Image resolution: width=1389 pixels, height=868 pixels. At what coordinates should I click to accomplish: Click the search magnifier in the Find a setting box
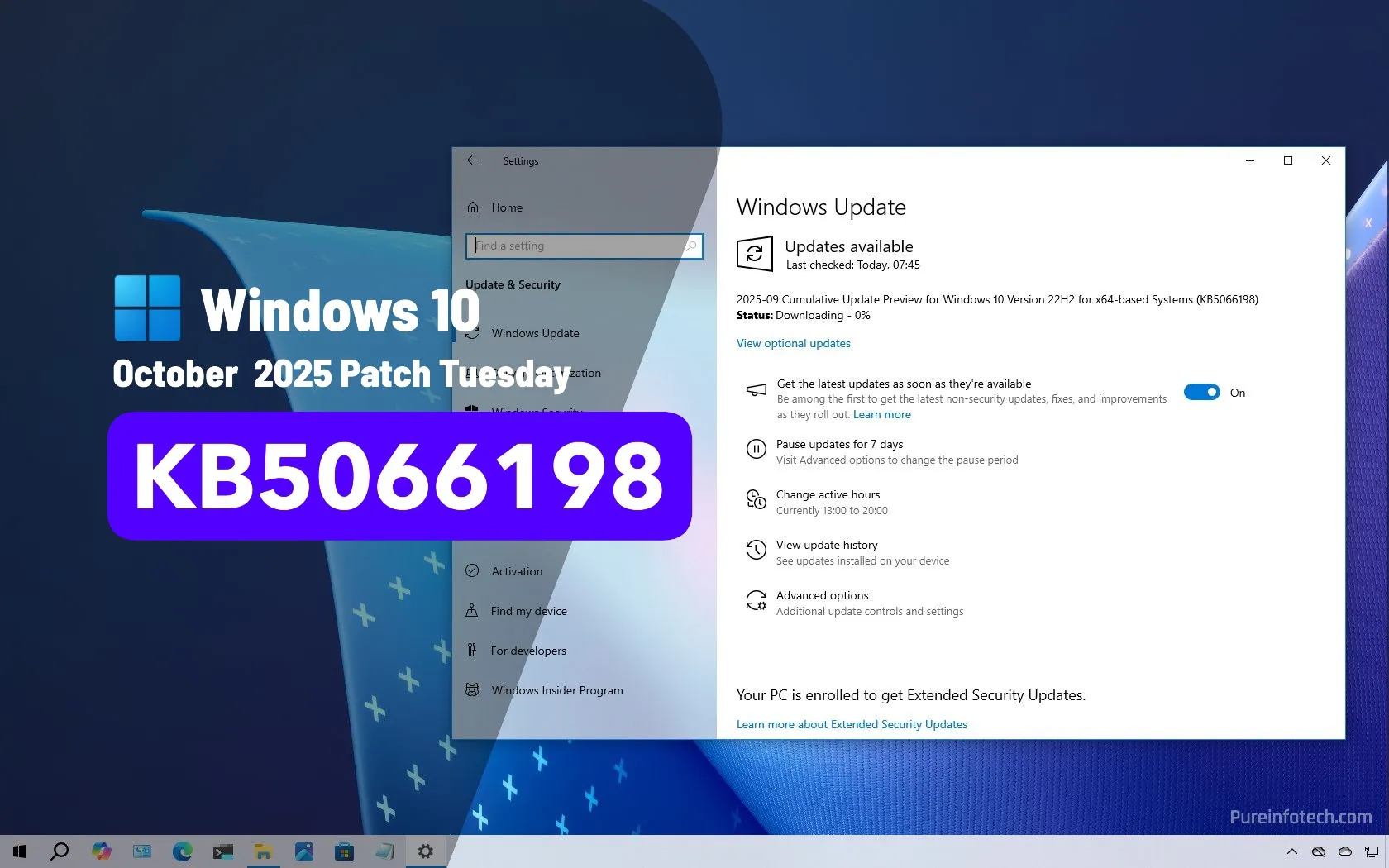(x=690, y=246)
